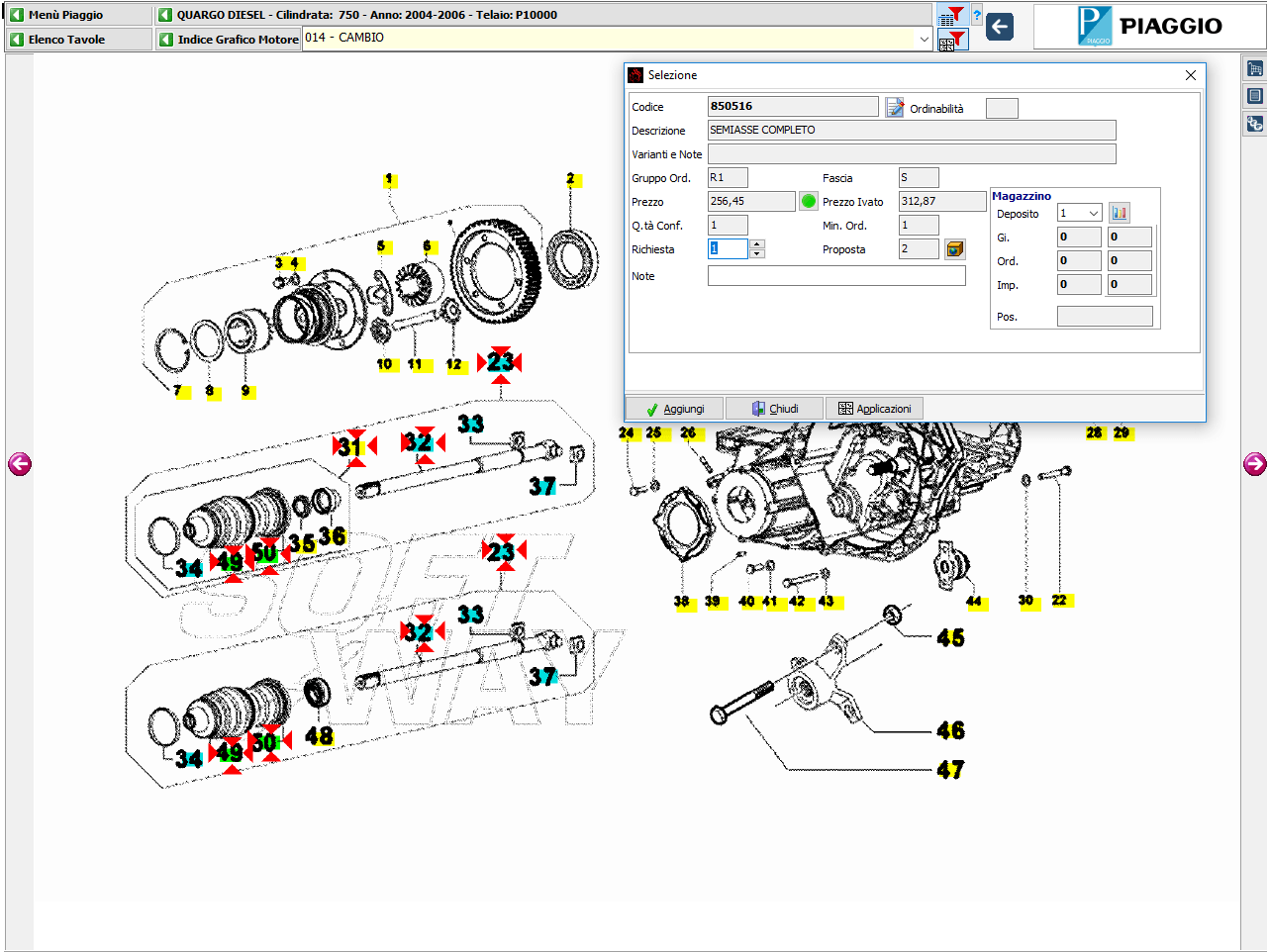Click the green price status indicator
1269x952 pixels.
809,202
